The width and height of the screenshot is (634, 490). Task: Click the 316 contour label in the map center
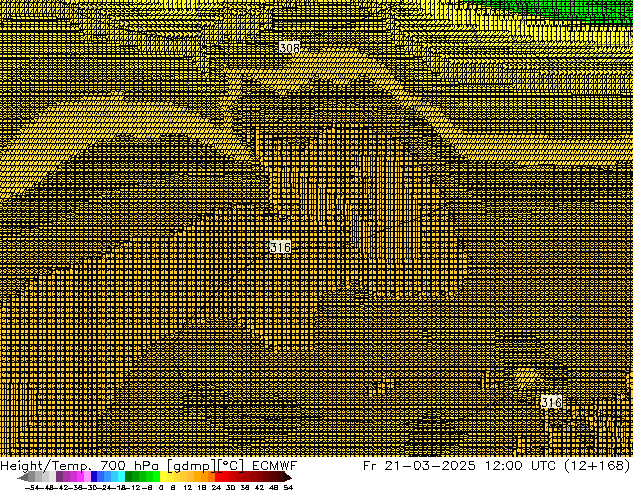280,247
